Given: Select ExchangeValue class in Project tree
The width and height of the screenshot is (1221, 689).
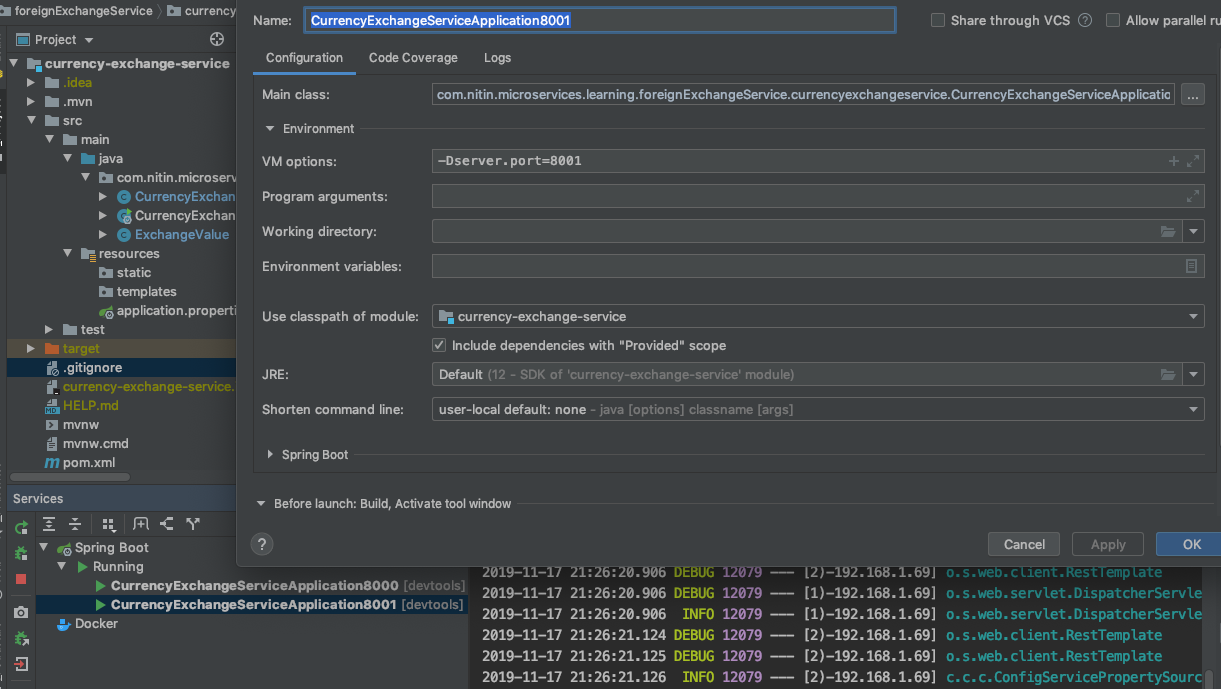Looking at the screenshot, I should coord(182,235).
